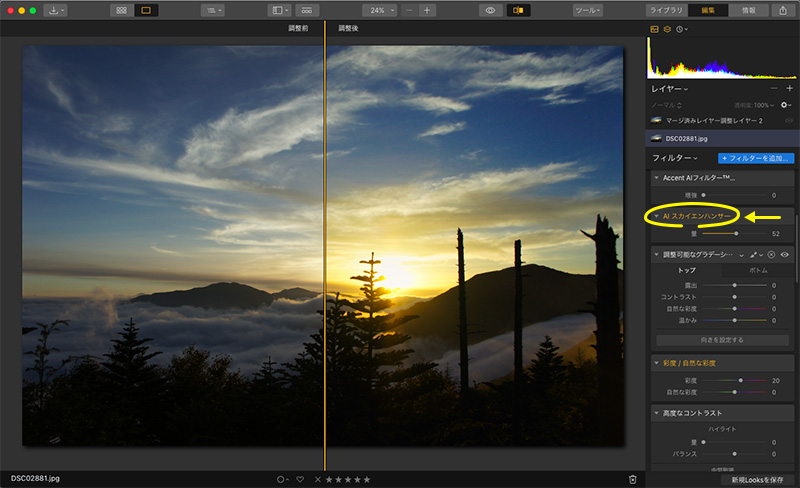Open the ノーマル blend mode selector
This screenshot has height=488, width=800.
pos(666,105)
